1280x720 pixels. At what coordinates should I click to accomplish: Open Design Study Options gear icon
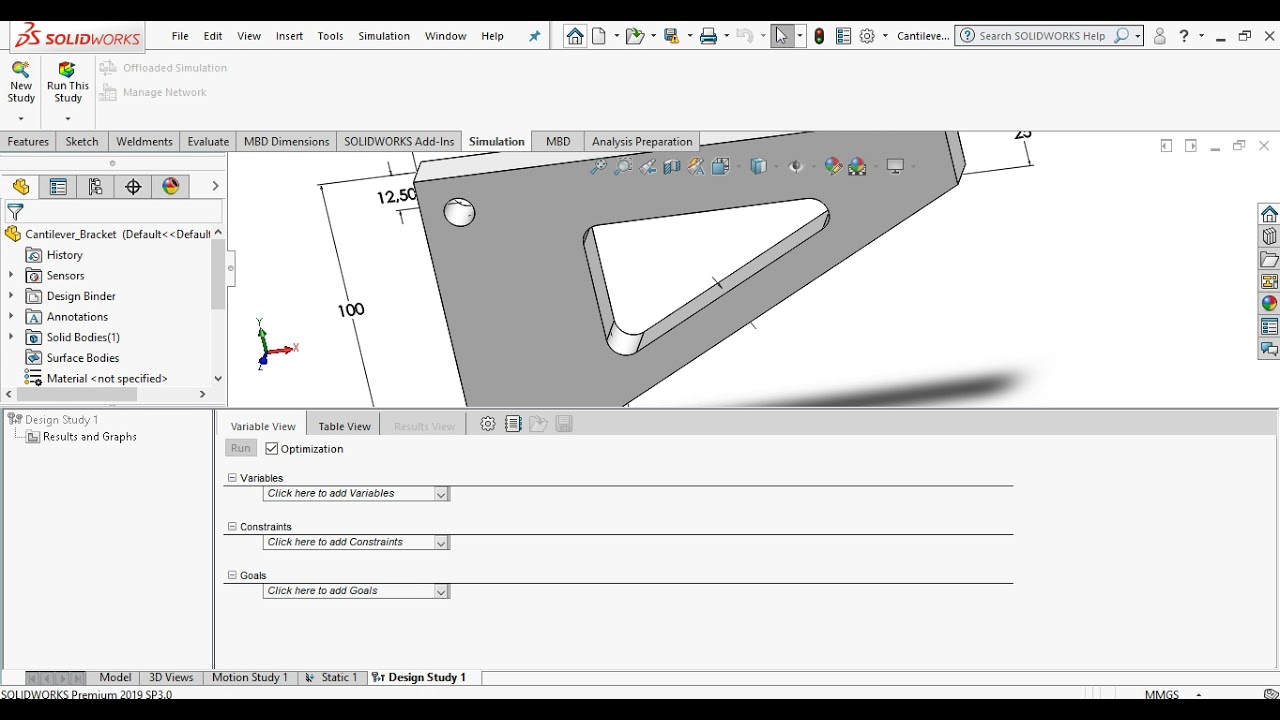(488, 424)
